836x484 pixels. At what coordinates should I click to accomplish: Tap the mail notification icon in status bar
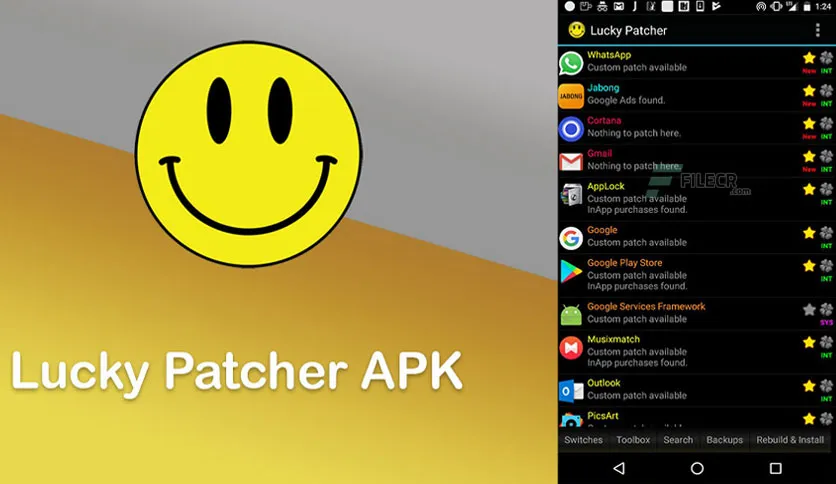point(618,6)
